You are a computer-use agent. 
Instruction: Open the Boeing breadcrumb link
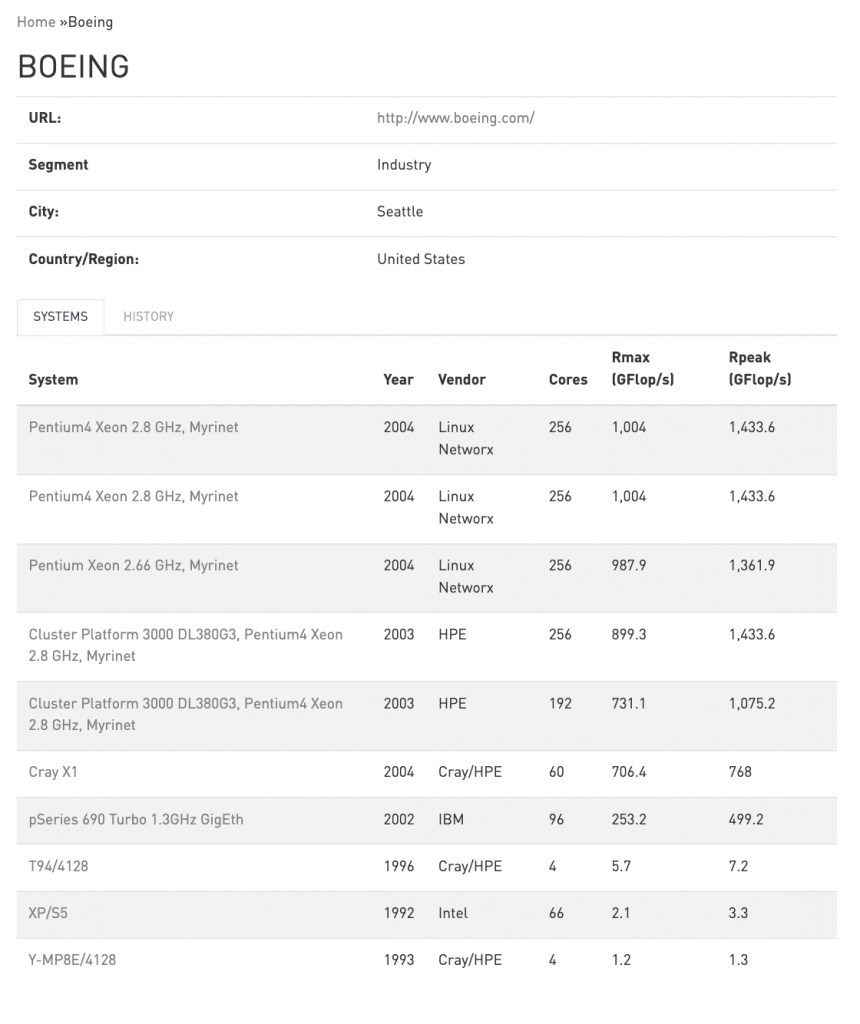tap(90, 22)
